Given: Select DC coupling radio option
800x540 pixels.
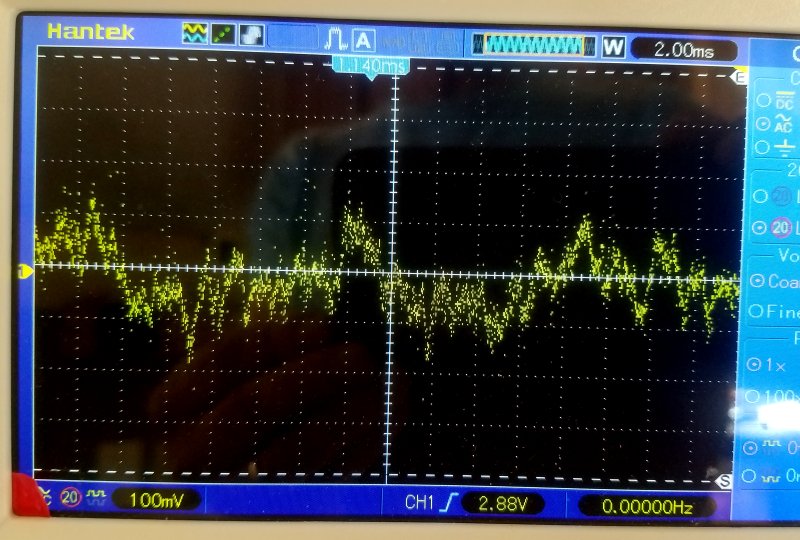Looking at the screenshot, I should (x=764, y=99).
